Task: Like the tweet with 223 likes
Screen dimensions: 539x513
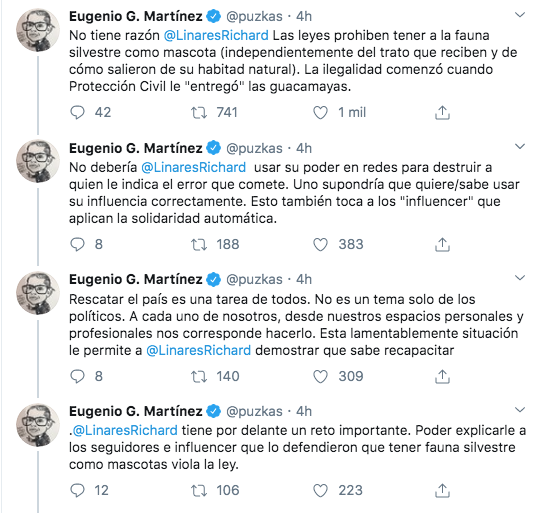Action: (x=320, y=491)
